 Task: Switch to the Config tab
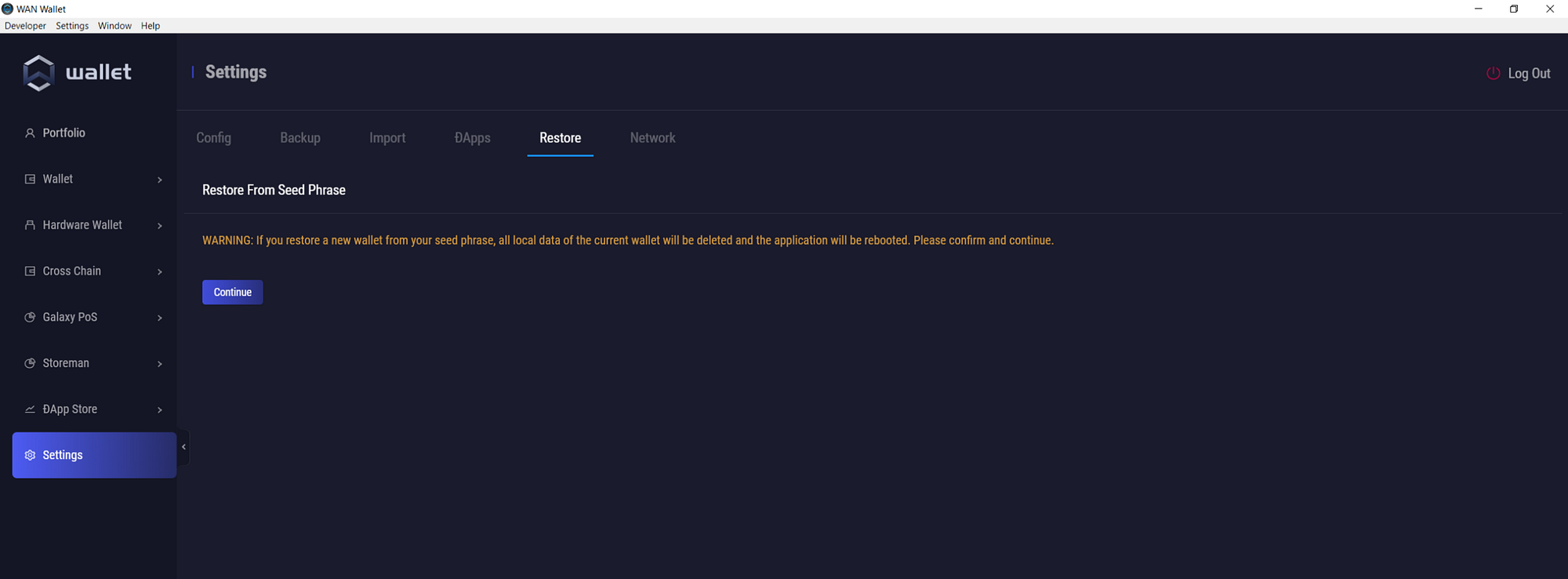click(x=213, y=138)
